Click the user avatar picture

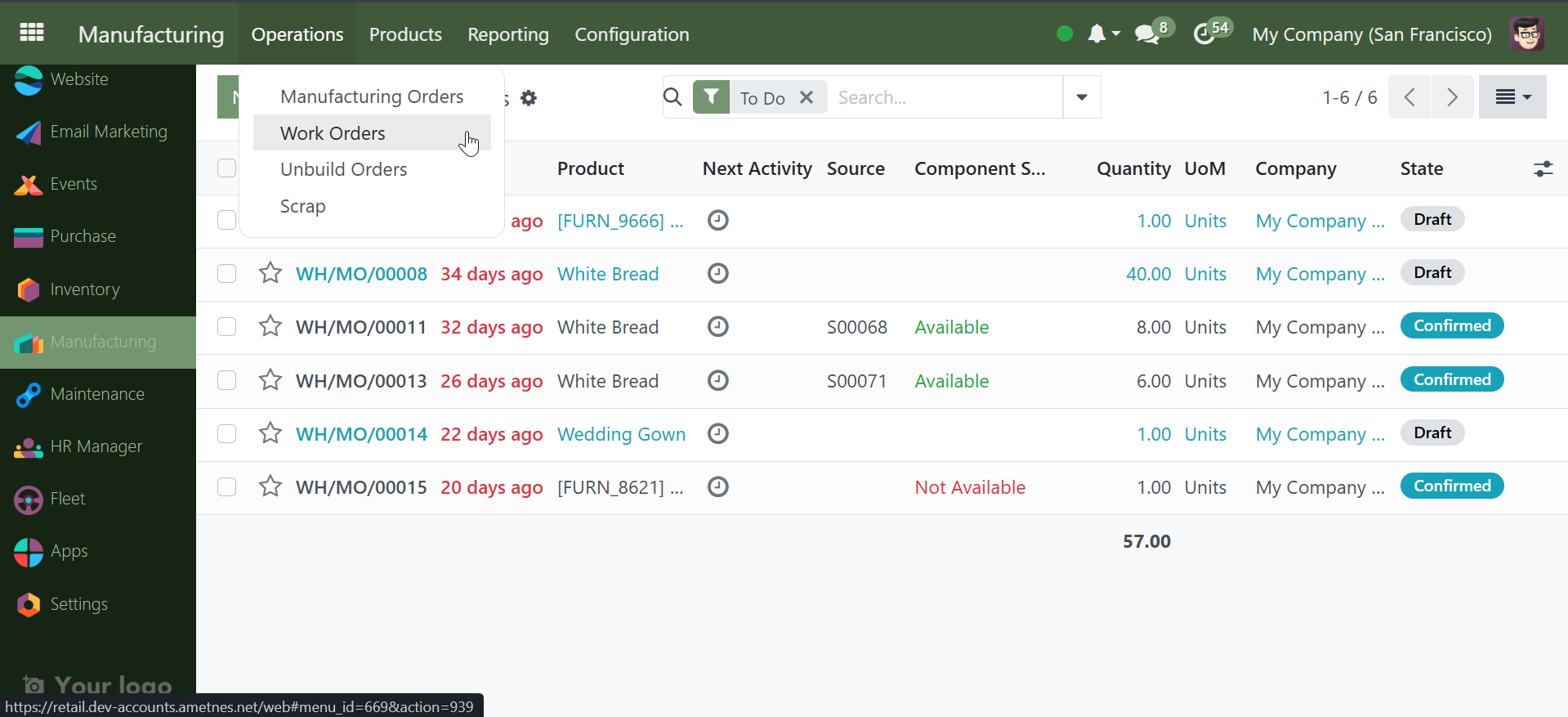[x=1526, y=34]
